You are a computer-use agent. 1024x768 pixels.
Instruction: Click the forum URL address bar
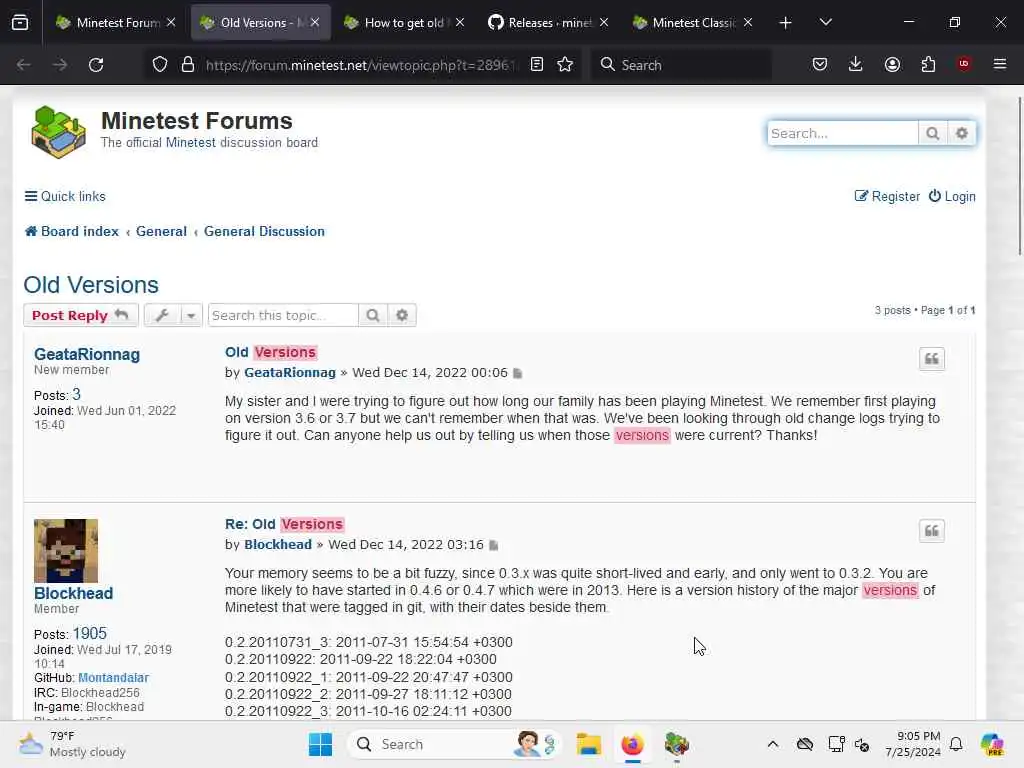click(360, 65)
